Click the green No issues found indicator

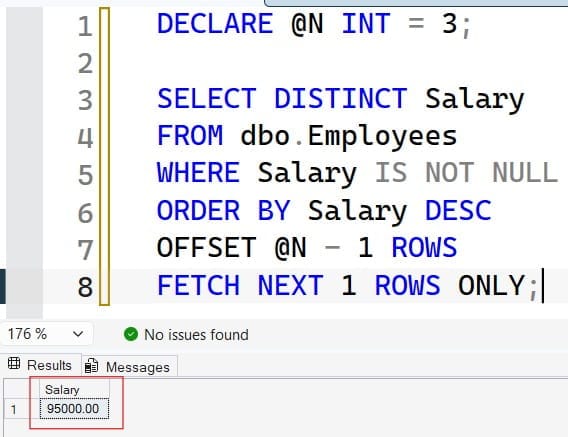tap(131, 334)
